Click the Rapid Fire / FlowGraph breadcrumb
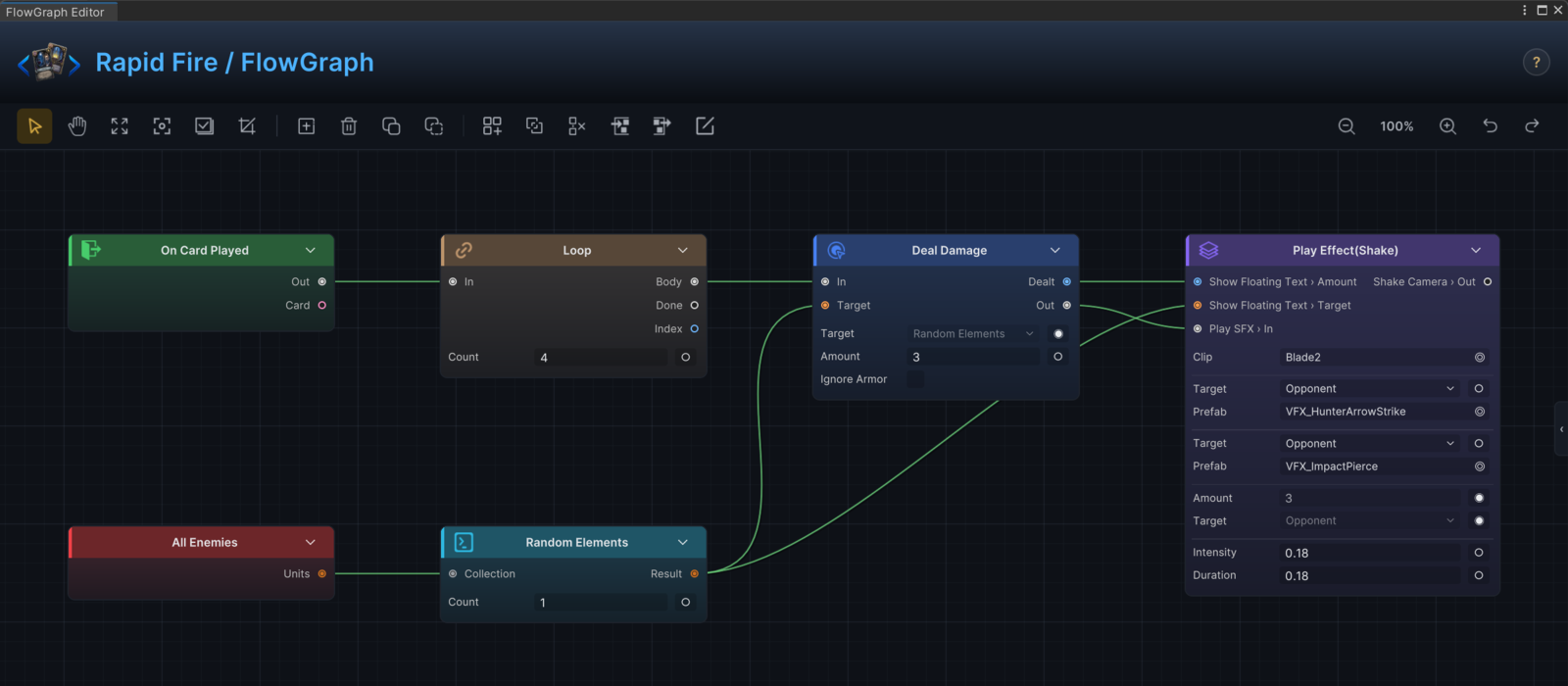 pyautogui.click(x=235, y=63)
